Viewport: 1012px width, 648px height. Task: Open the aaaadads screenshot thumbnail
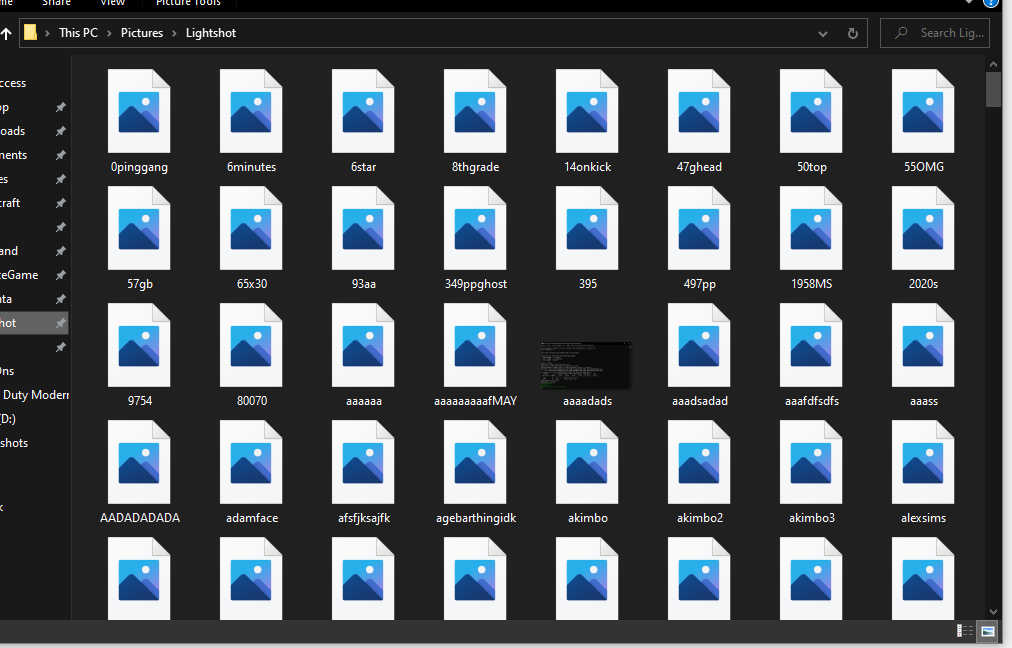[x=586, y=365]
